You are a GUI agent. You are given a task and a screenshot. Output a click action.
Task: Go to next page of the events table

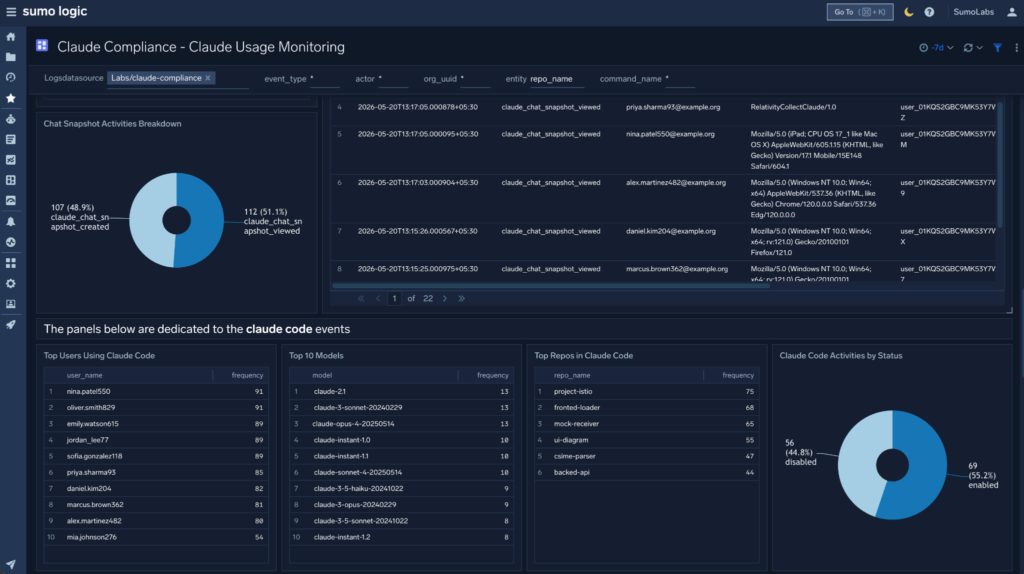(445, 298)
